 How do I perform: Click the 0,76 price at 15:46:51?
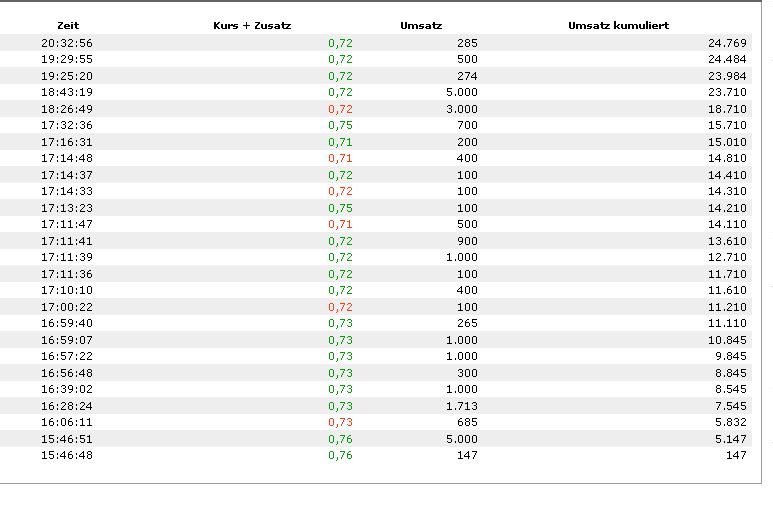pyautogui.click(x=340, y=439)
